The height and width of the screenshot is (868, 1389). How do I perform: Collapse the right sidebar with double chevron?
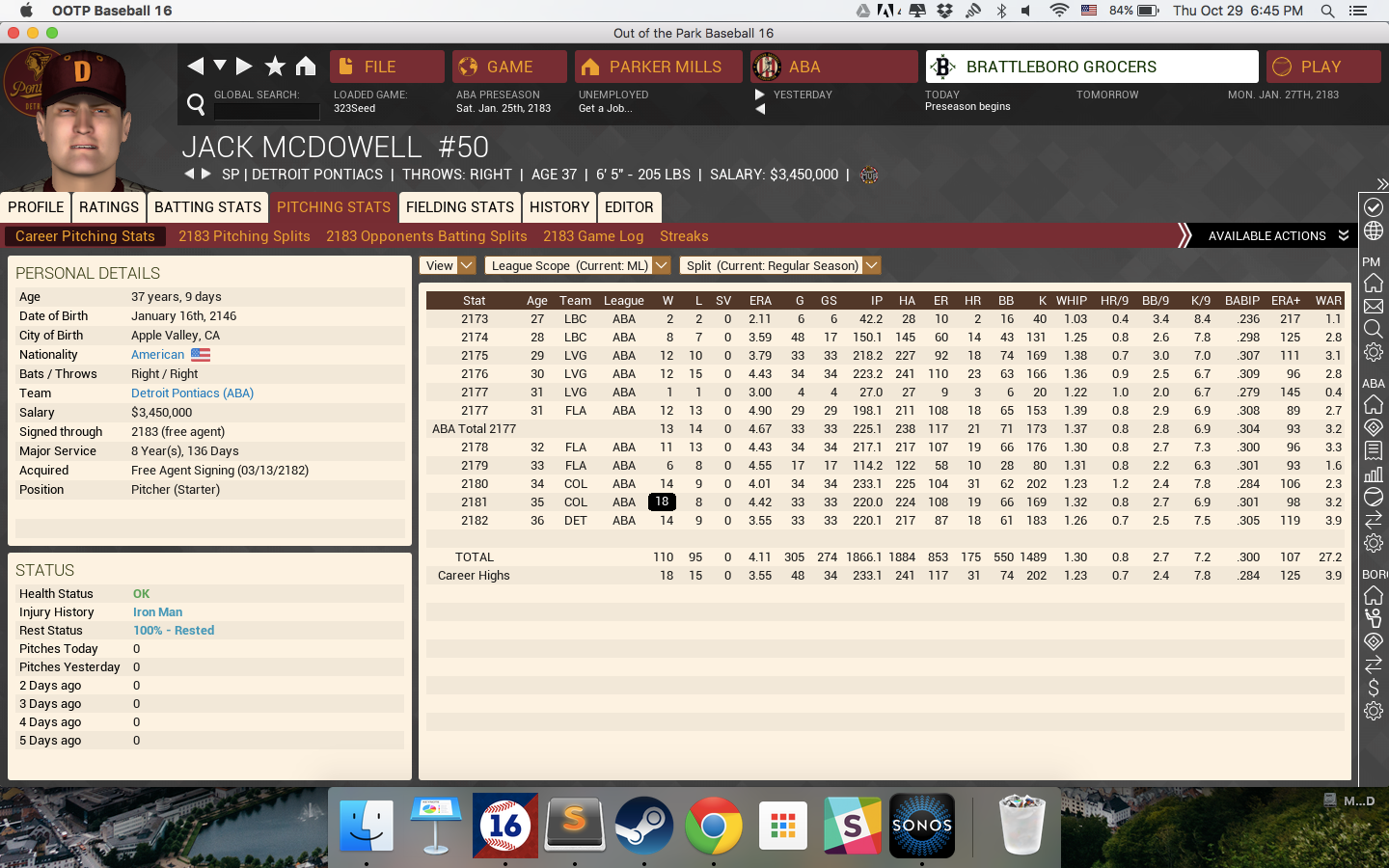point(1381,183)
